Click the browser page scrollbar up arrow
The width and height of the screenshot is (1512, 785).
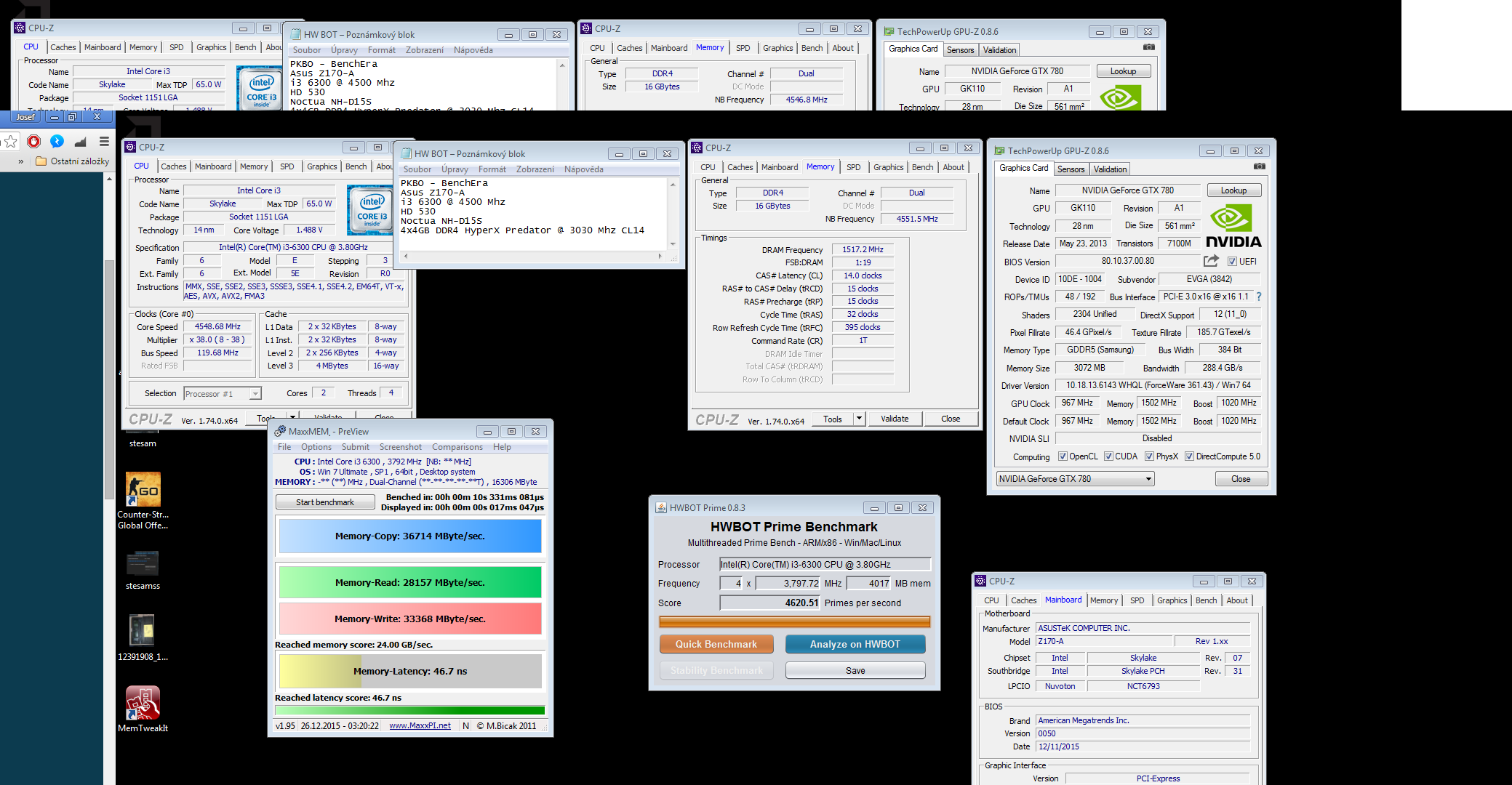point(109,178)
